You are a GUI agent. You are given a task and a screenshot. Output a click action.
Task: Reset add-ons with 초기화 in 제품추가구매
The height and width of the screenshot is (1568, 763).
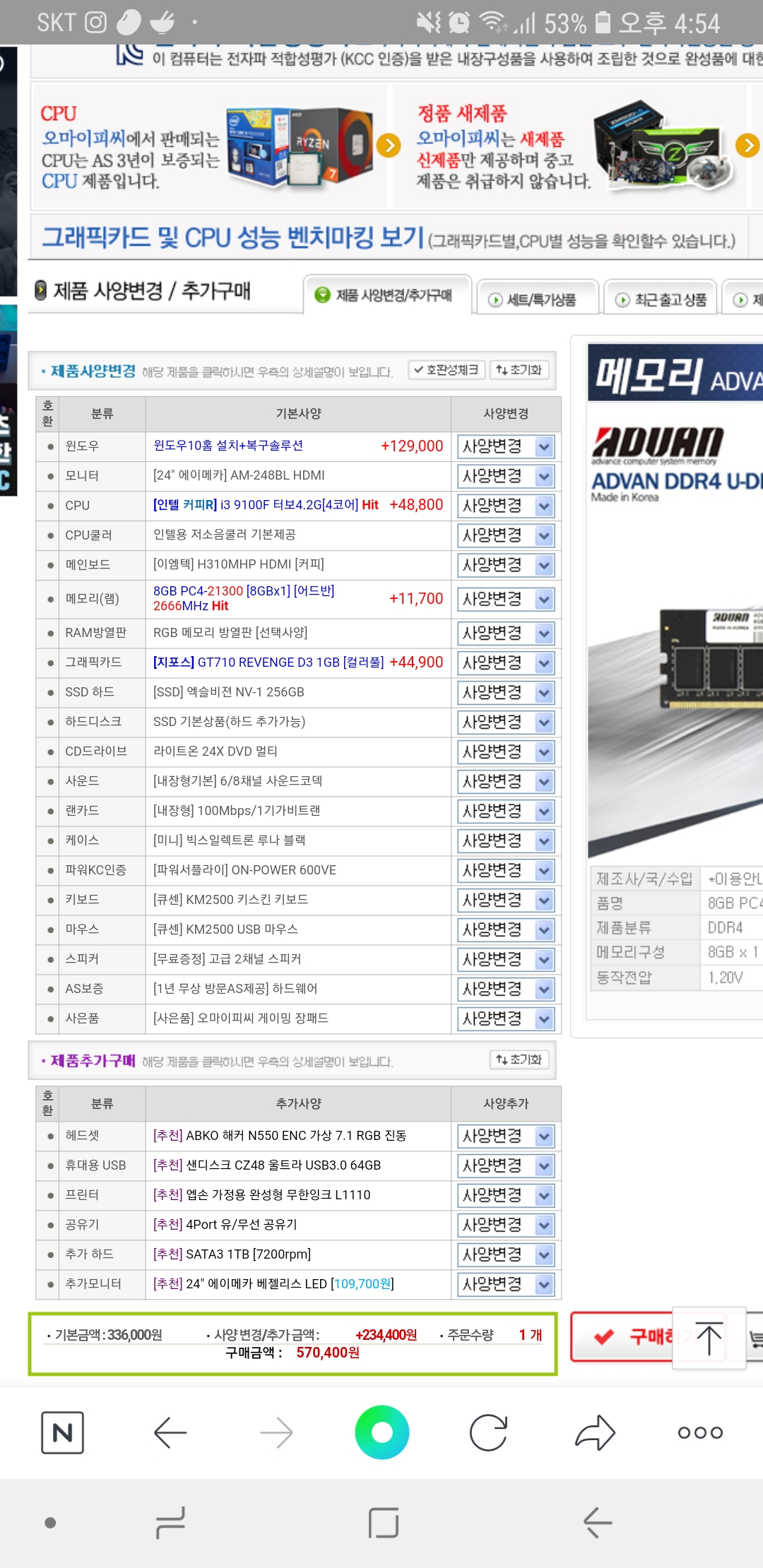(519, 1059)
